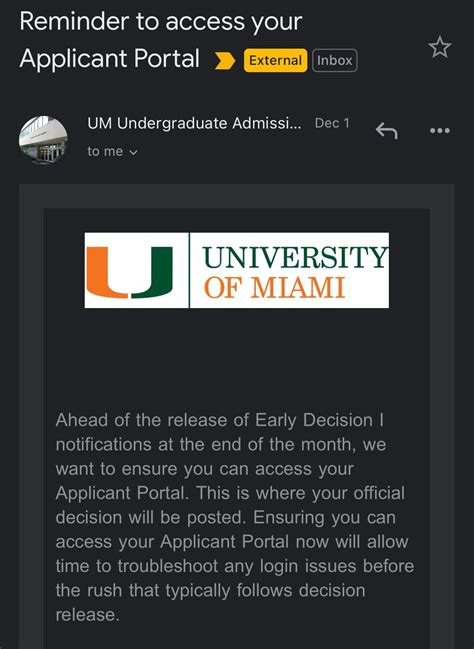Toggle the yellow importance marker
This screenshot has height=649, width=474.
coord(225,61)
